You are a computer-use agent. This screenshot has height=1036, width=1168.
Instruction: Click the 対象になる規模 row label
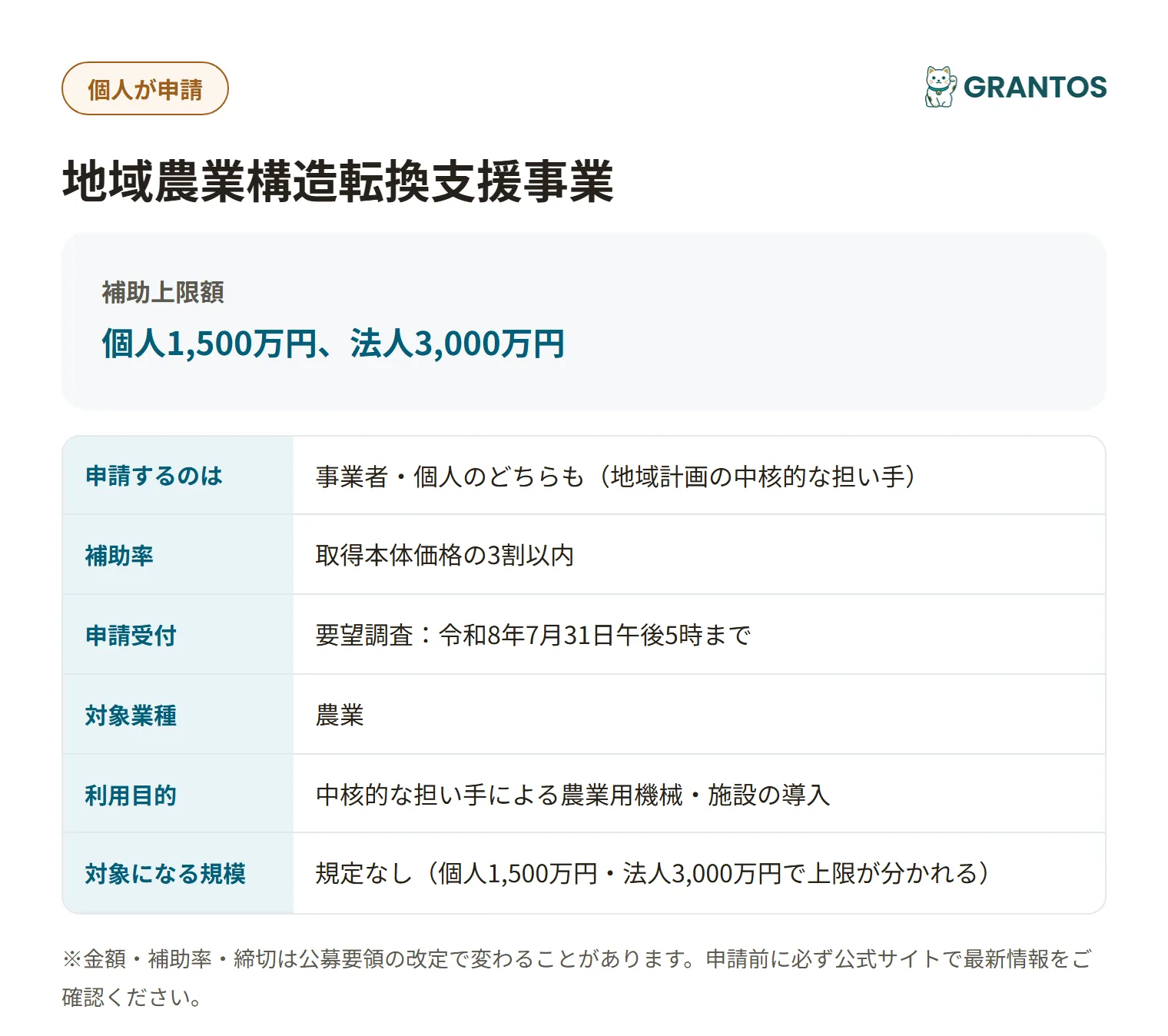165,874
